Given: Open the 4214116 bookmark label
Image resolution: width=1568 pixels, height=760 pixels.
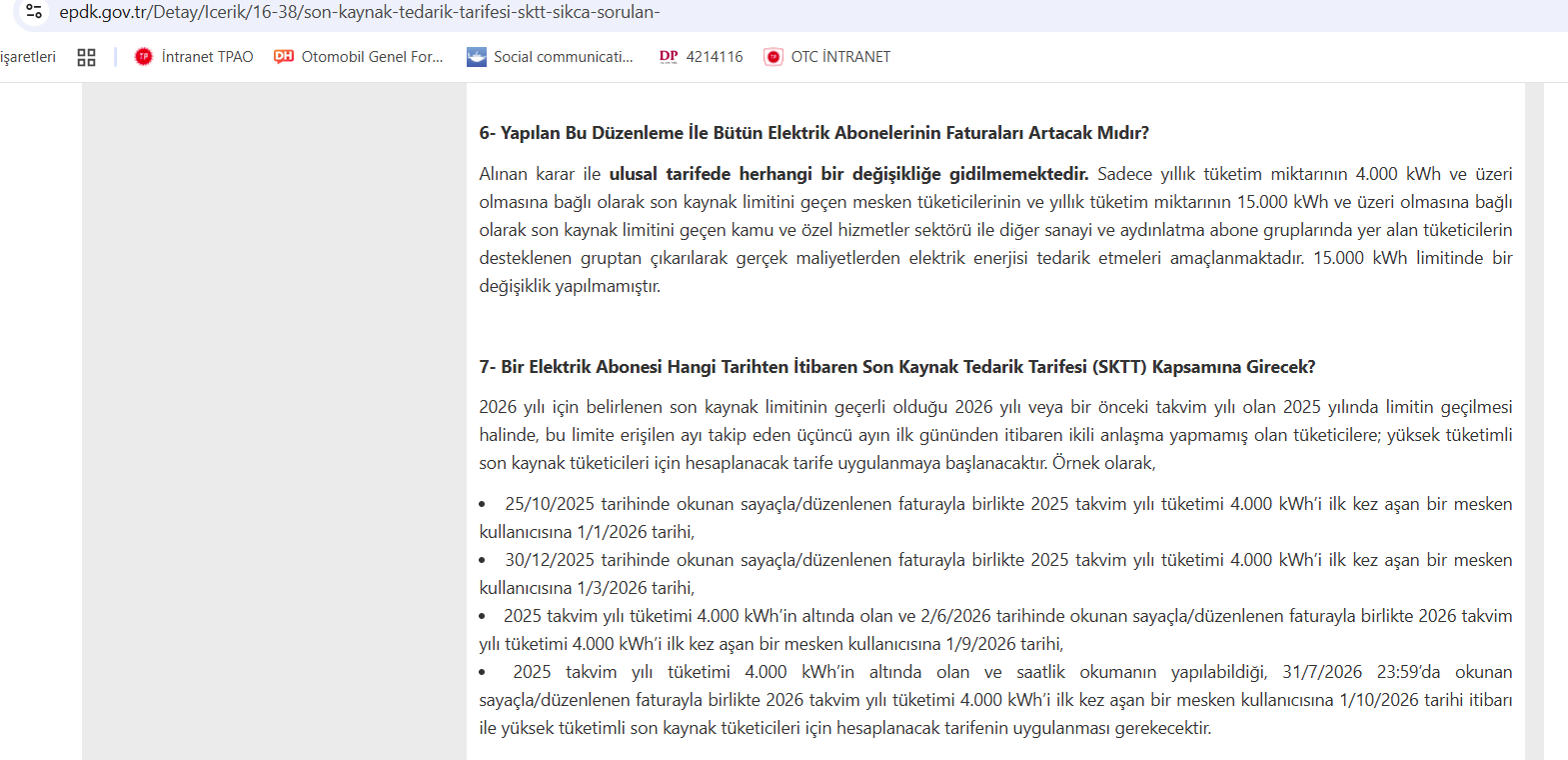Looking at the screenshot, I should click(715, 57).
